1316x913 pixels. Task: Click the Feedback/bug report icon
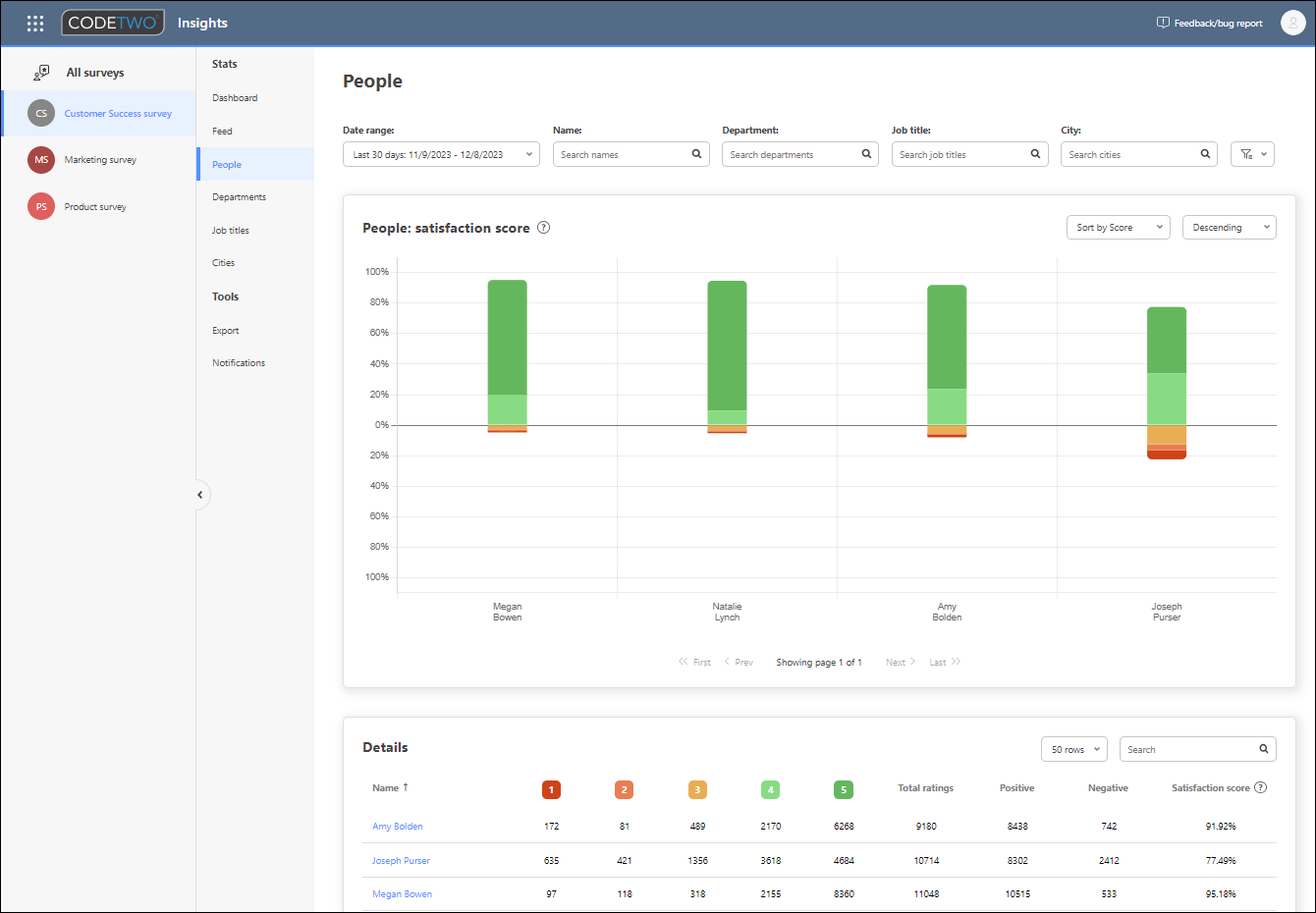point(1163,23)
